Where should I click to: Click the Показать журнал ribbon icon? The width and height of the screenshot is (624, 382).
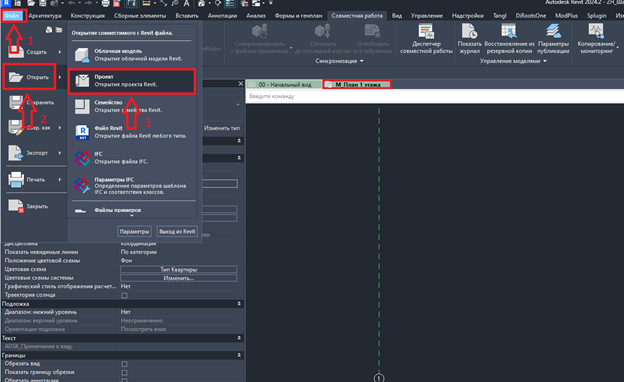[x=469, y=31]
